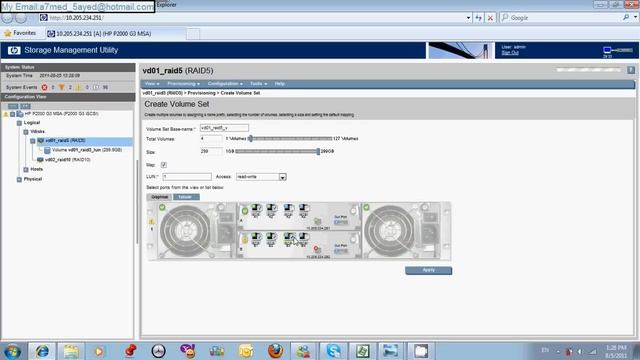Click the search magnifier icon

coord(626,18)
